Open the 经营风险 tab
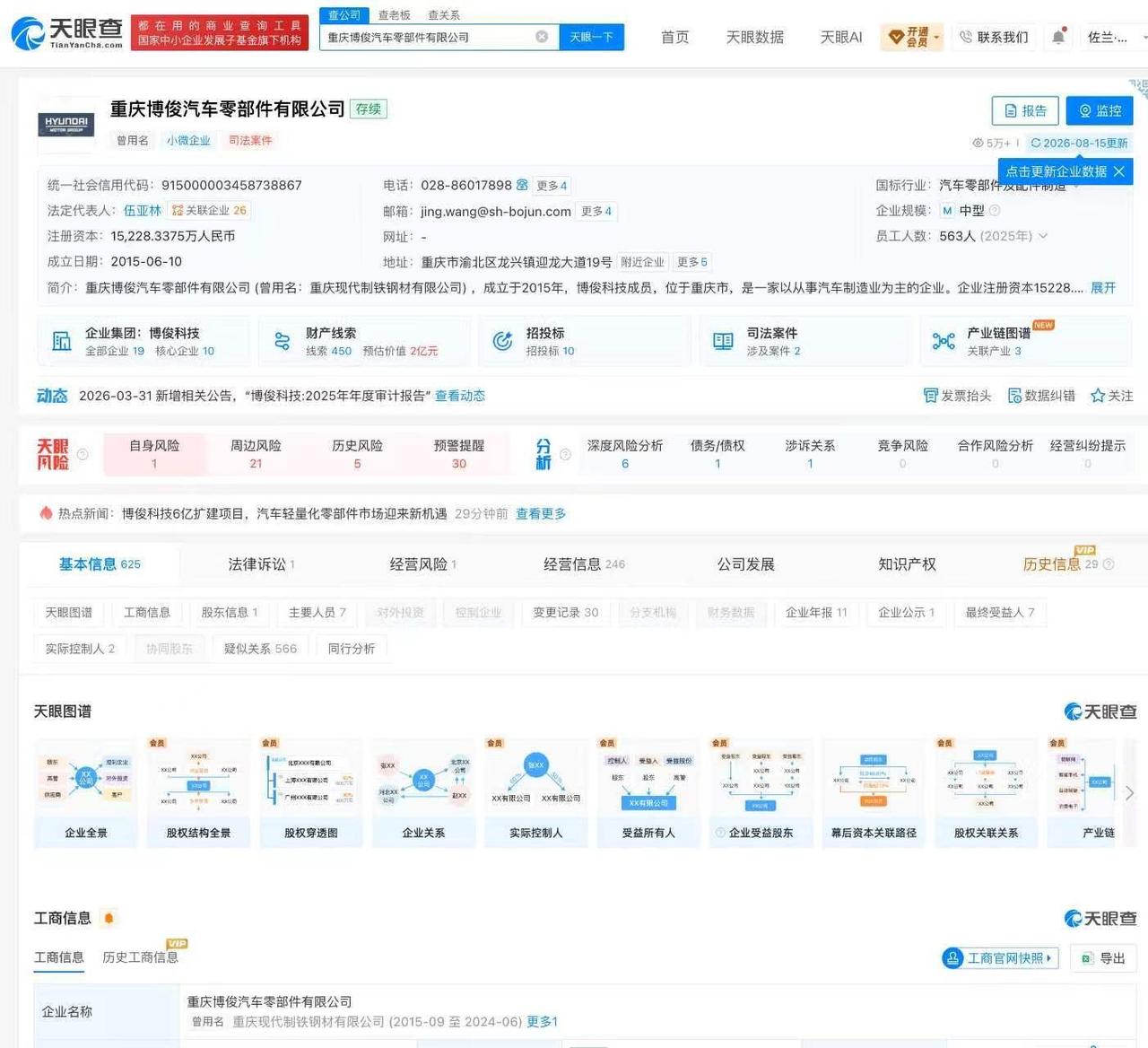1148x1048 pixels. [x=422, y=564]
